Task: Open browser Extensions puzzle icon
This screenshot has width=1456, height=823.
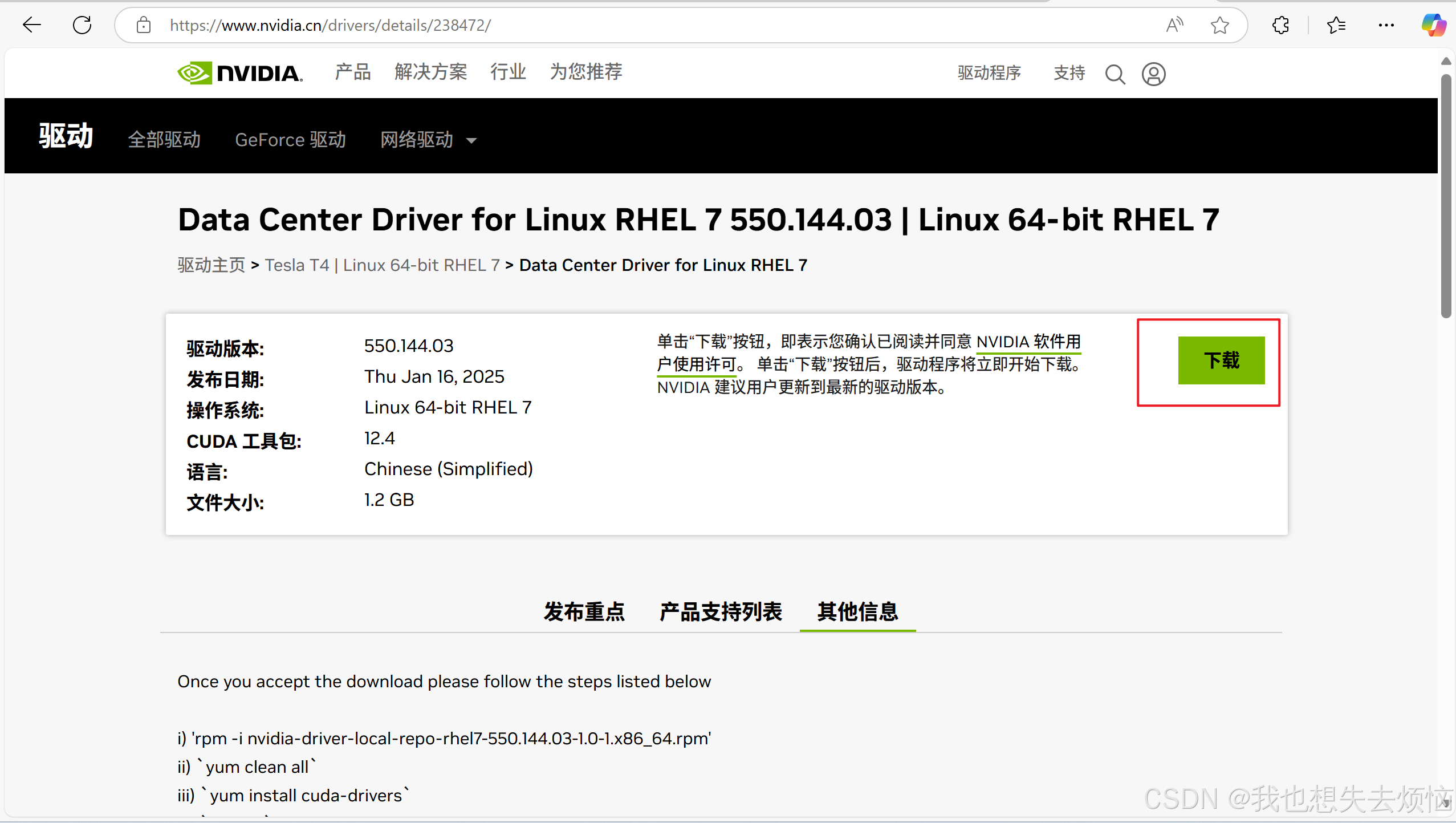Action: click(1281, 25)
